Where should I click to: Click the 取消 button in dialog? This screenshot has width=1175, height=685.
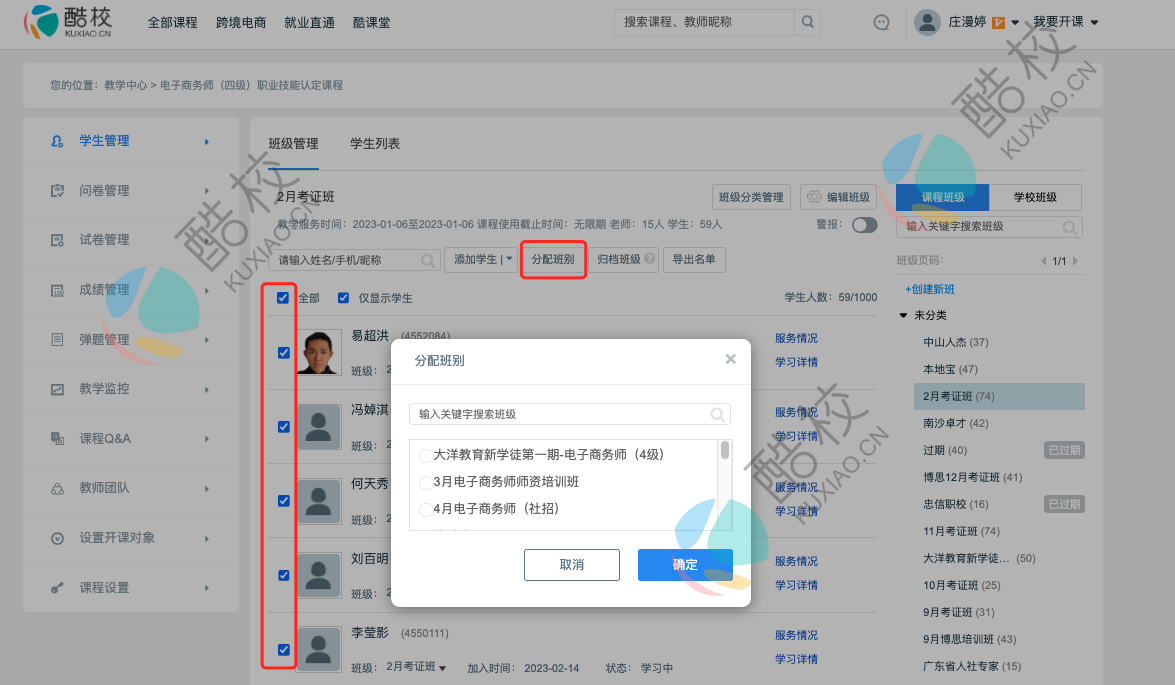572,564
